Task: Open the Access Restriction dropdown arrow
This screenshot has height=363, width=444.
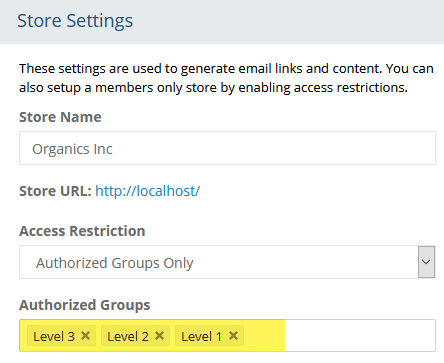Action: [x=426, y=262]
